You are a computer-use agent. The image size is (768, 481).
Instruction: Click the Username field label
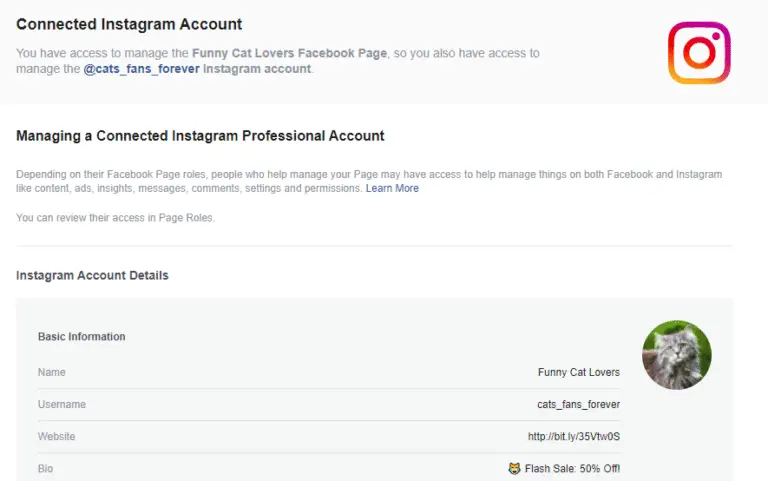pos(62,405)
